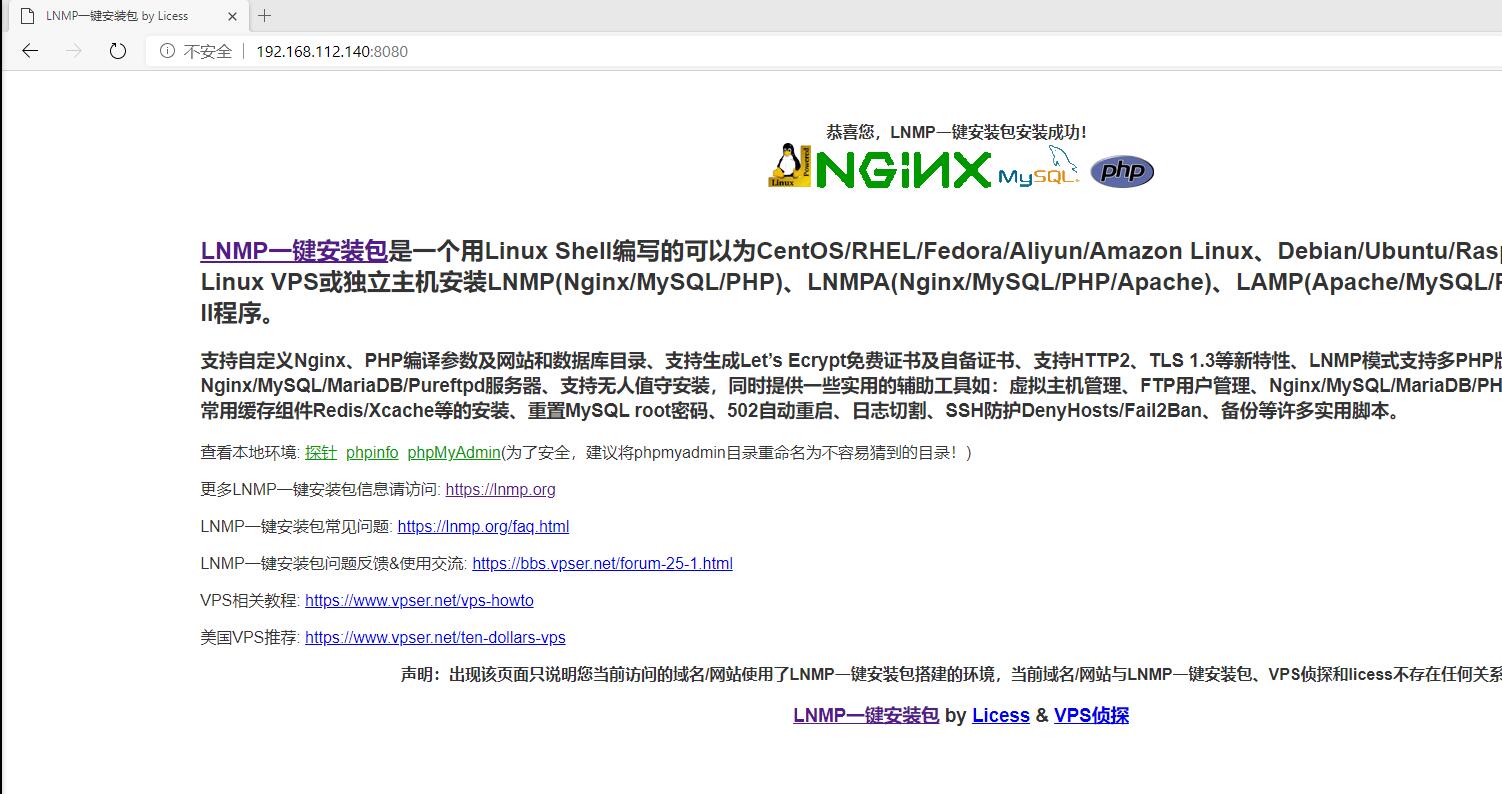Click the Linux Tux penguin logo
Viewport: 1502px width, 794px height.
click(789, 165)
